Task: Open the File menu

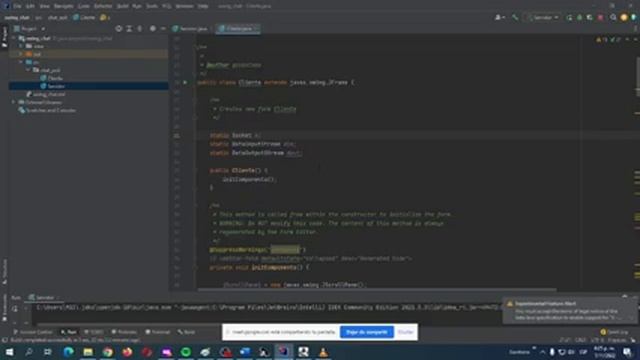Action: [x=17, y=6]
